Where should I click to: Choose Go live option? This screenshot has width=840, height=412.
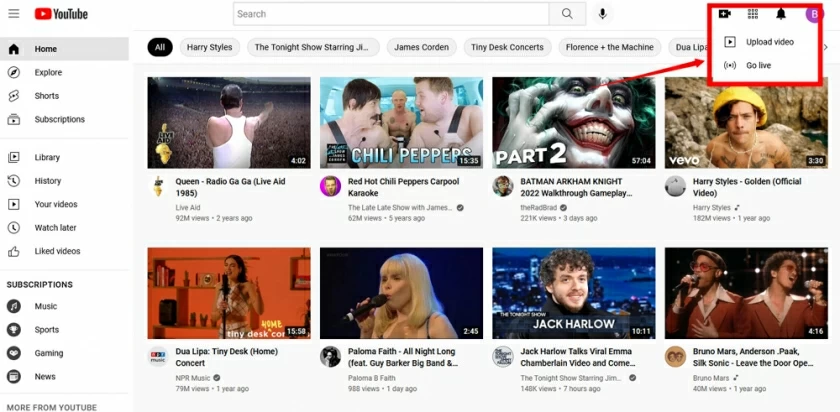click(757, 65)
